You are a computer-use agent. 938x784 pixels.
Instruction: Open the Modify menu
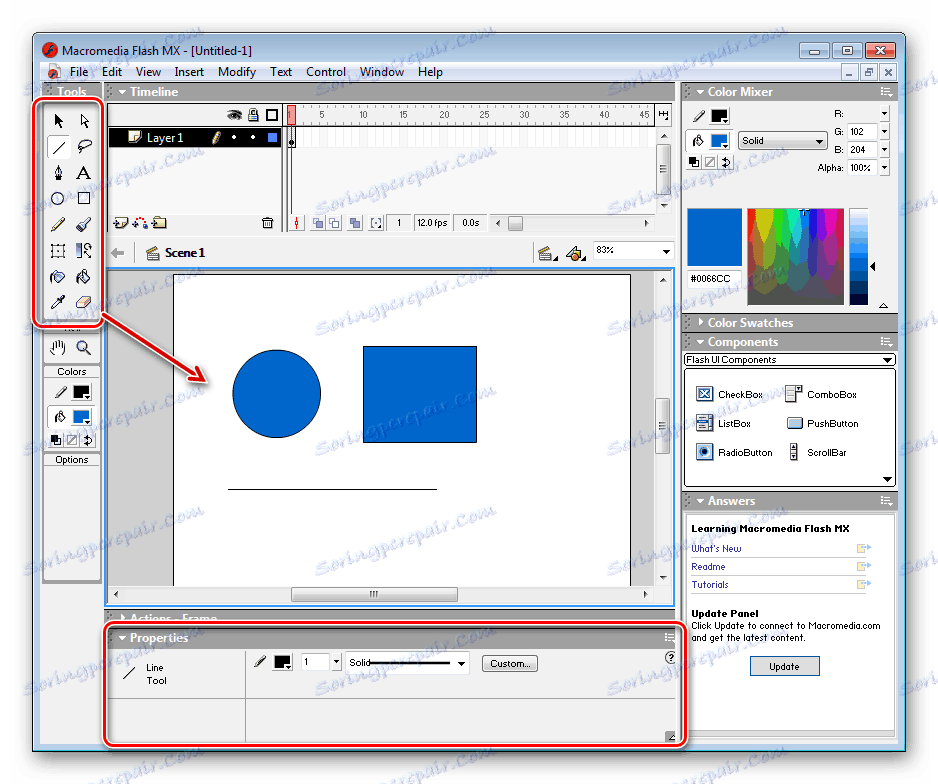tap(236, 71)
